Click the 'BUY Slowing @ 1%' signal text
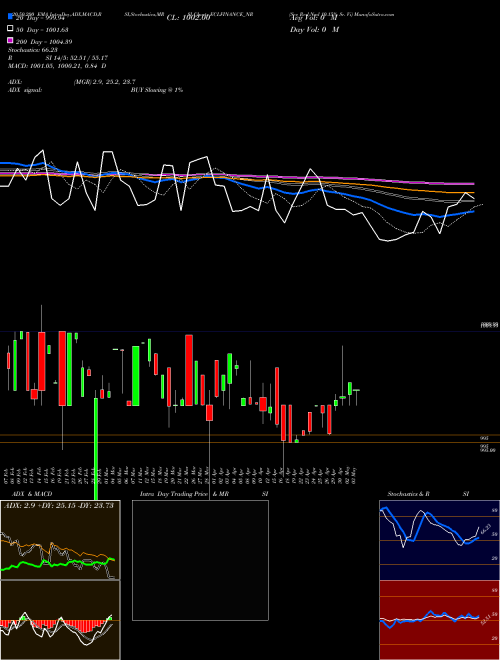Image resolution: width=500 pixels, height=660 pixels. (157, 90)
